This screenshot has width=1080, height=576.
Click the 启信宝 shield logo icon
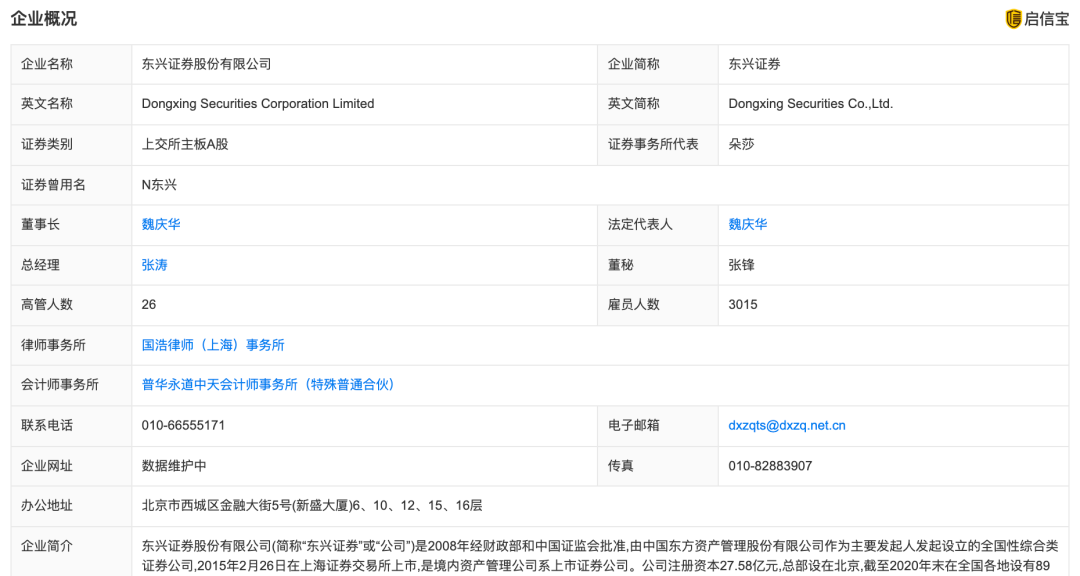[x=1013, y=19]
